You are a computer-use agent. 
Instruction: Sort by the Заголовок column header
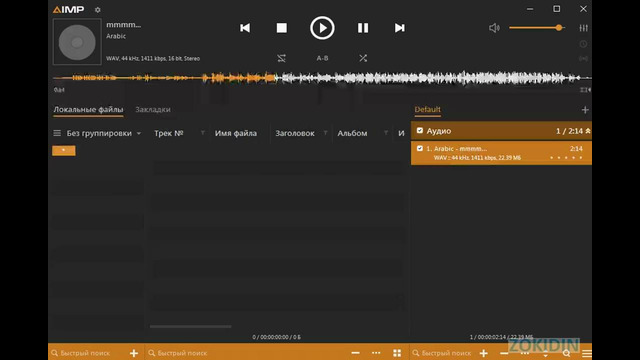pyautogui.click(x=295, y=133)
